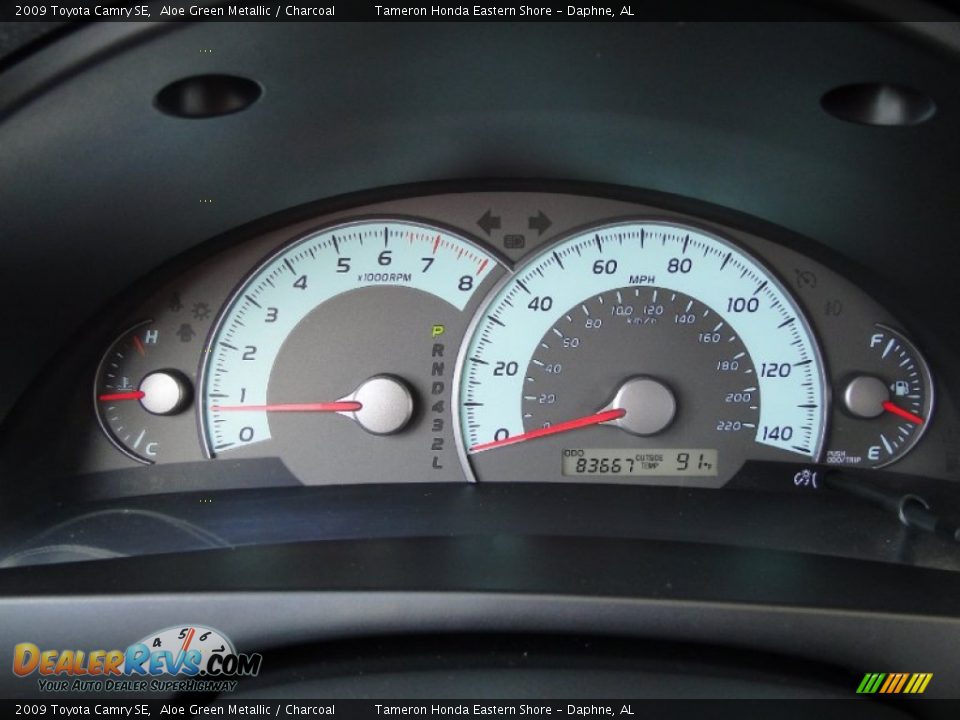960x720 pixels.
Task: Click the fuel gauge red needle
Action: coord(902,412)
